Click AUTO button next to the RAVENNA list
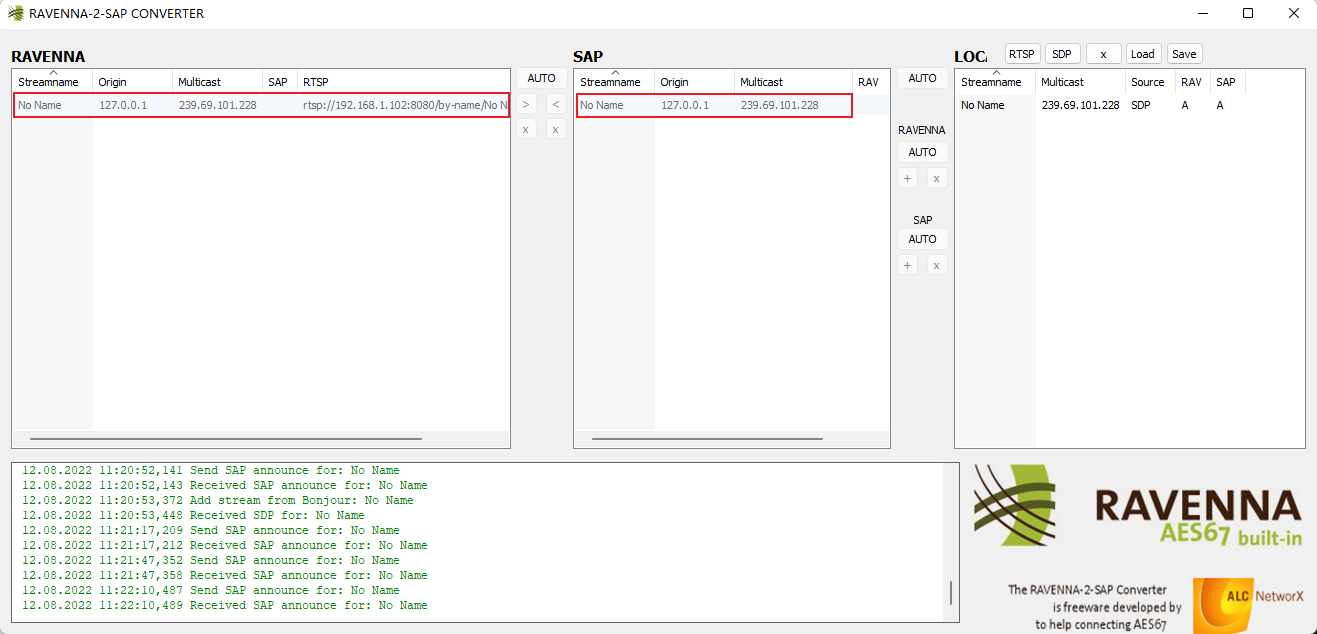The image size is (1317, 634). point(541,78)
